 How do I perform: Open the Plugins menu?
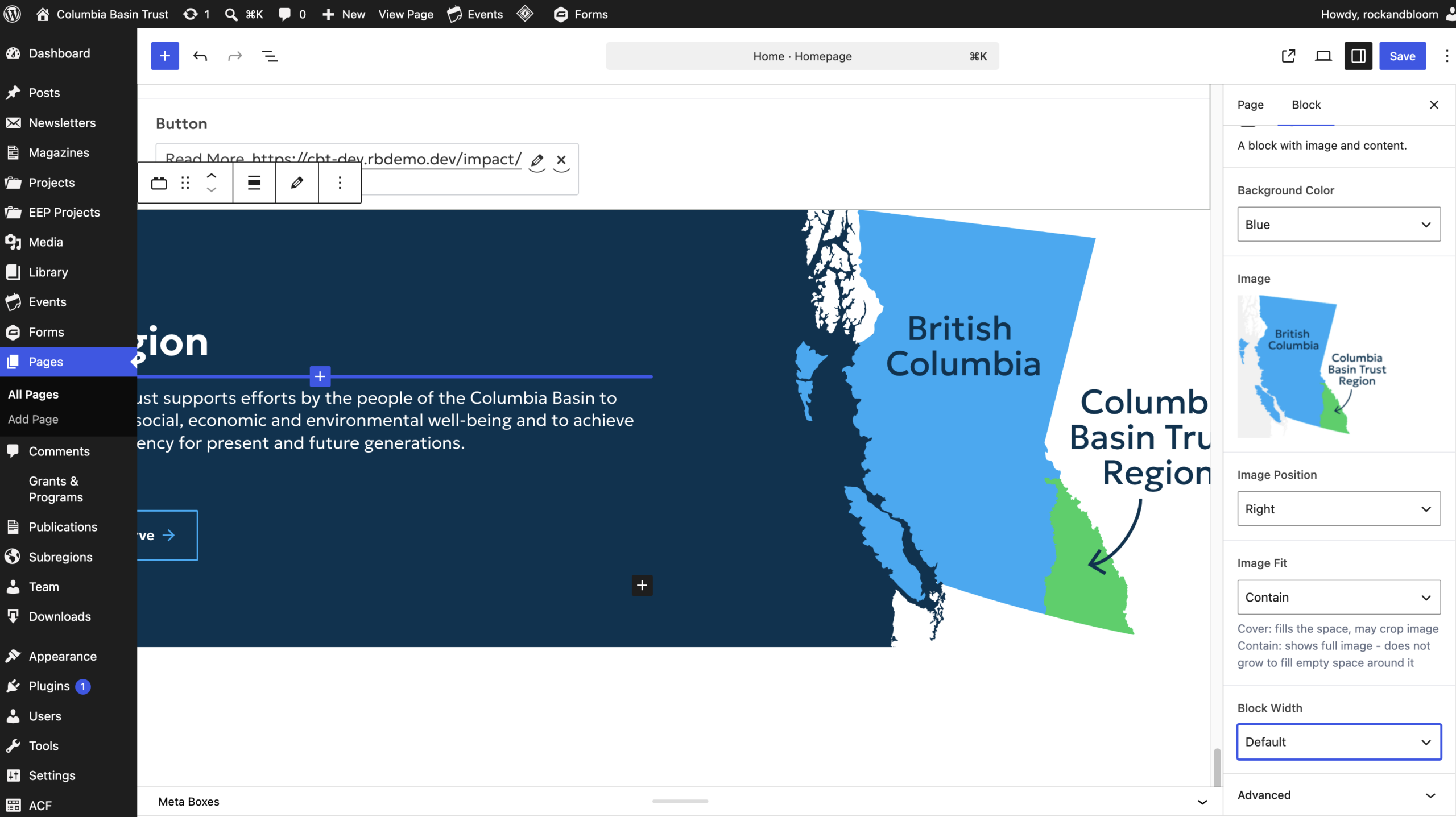coord(49,686)
